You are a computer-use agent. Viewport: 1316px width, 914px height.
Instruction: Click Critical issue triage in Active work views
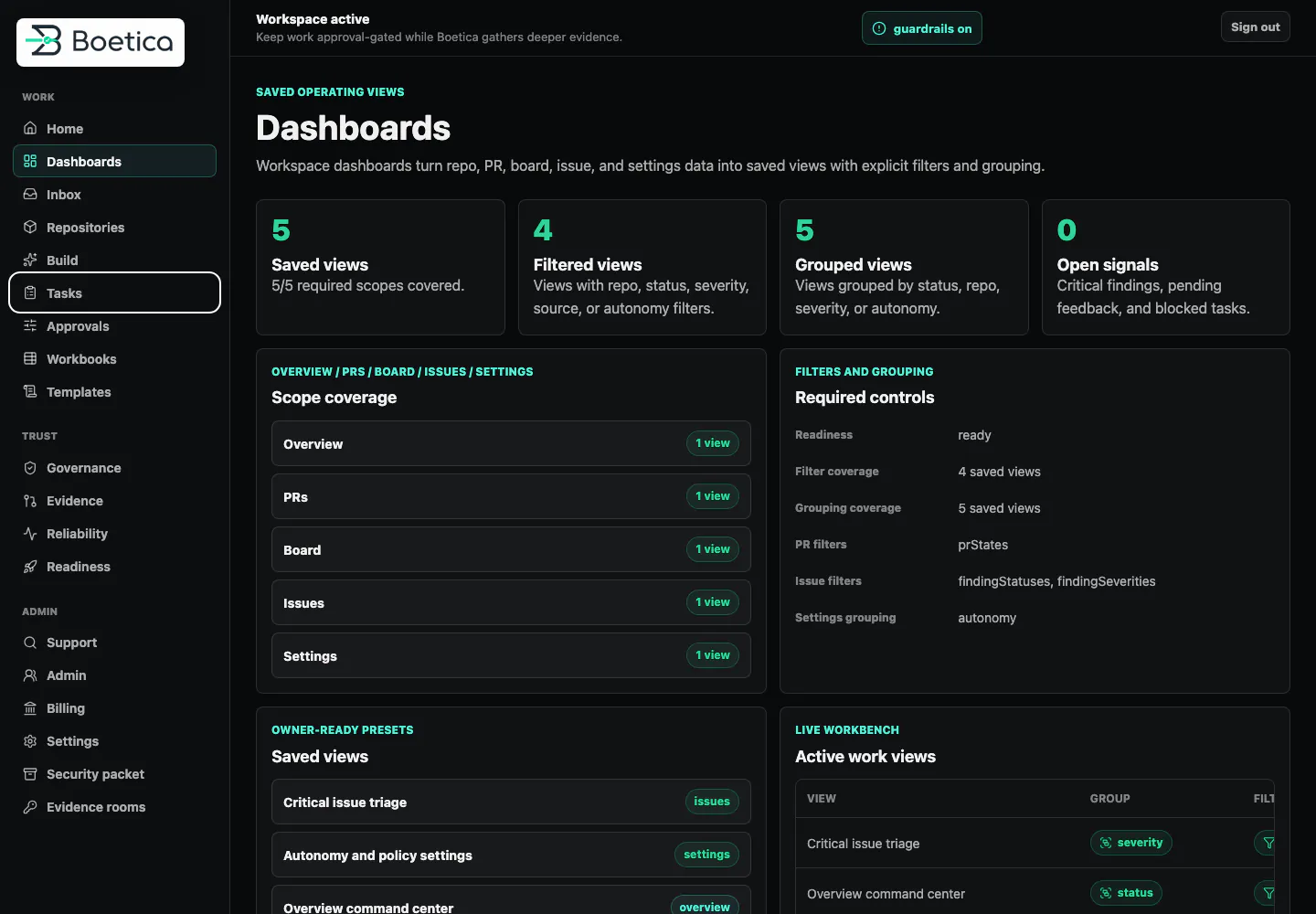863,844
